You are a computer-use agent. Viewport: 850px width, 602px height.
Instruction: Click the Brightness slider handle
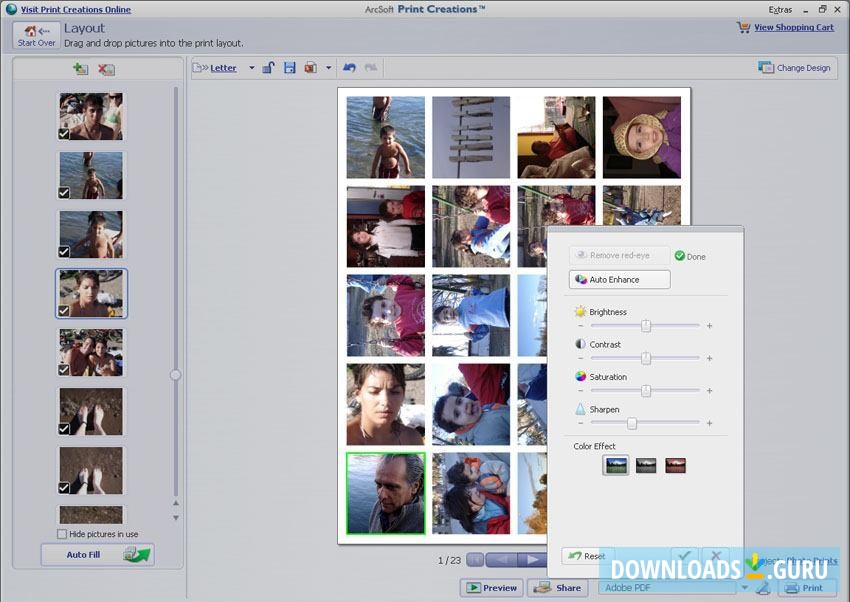(646, 326)
